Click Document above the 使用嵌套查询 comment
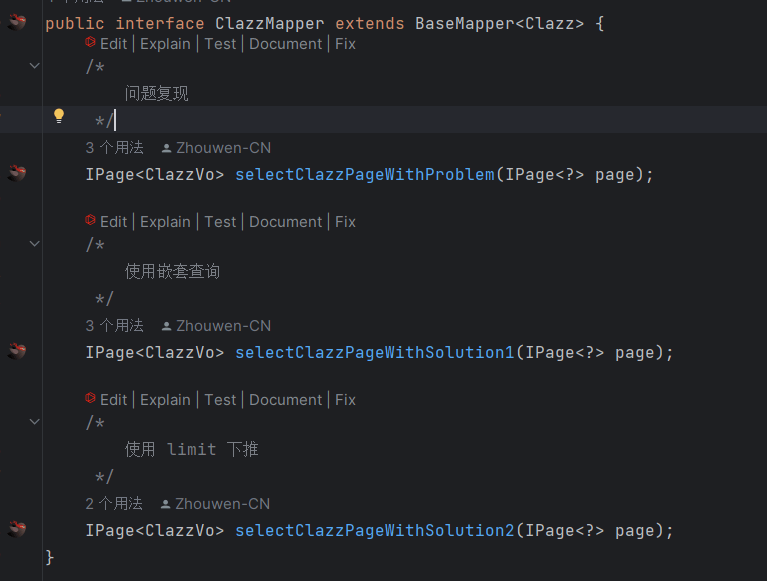 pyautogui.click(x=286, y=222)
